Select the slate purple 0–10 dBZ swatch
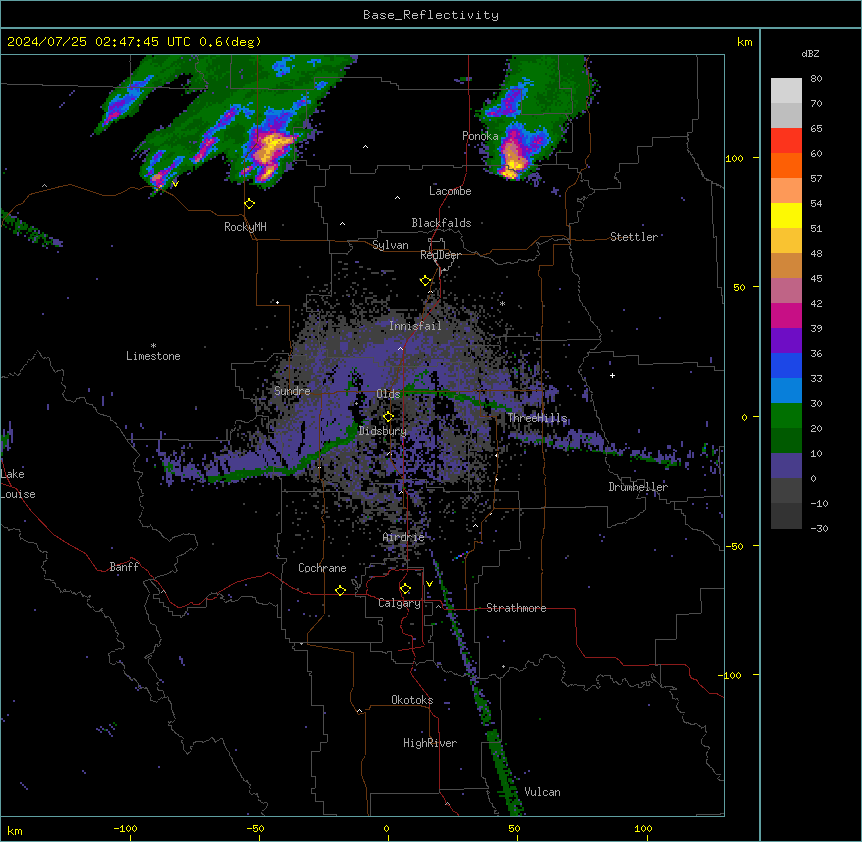This screenshot has width=862, height=842. pos(786,466)
